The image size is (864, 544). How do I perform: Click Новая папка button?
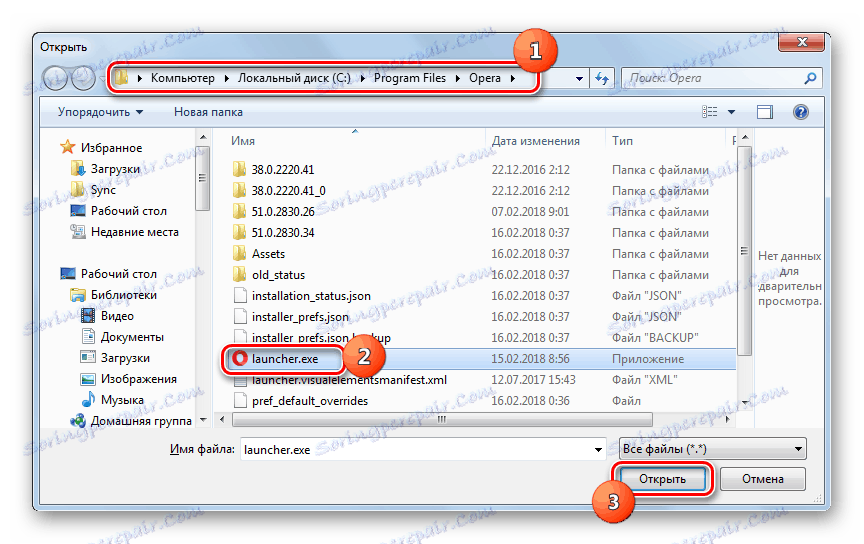click(x=208, y=112)
